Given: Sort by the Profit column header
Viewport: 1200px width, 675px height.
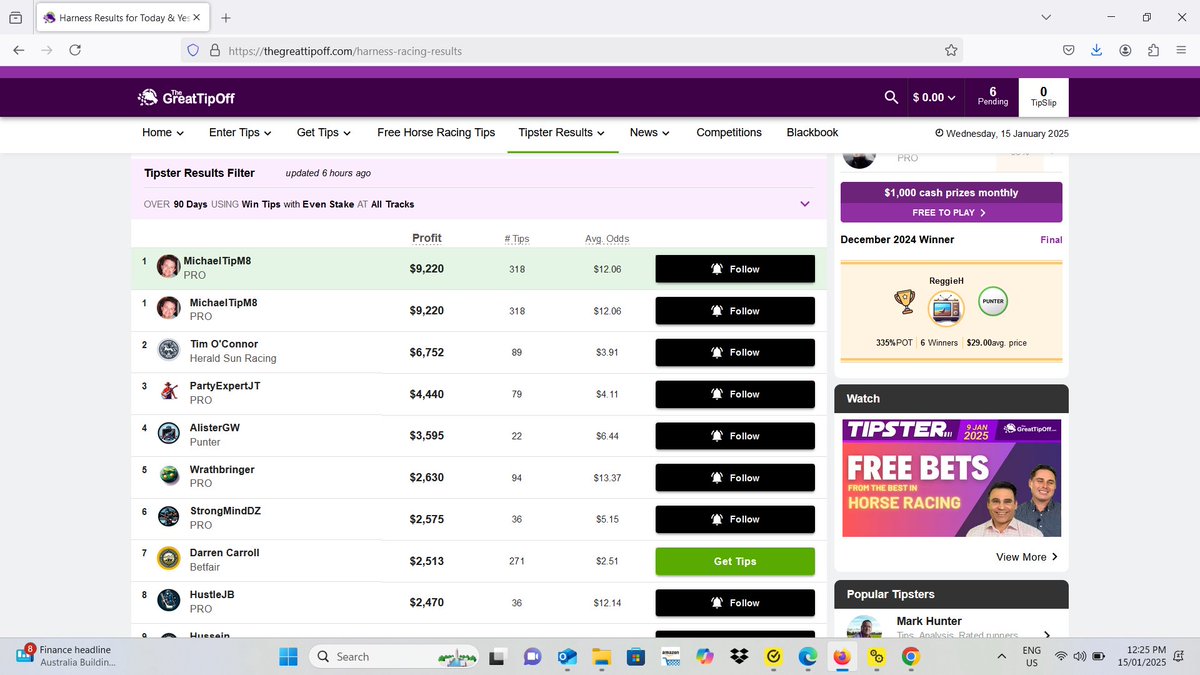Looking at the screenshot, I should click(426, 238).
